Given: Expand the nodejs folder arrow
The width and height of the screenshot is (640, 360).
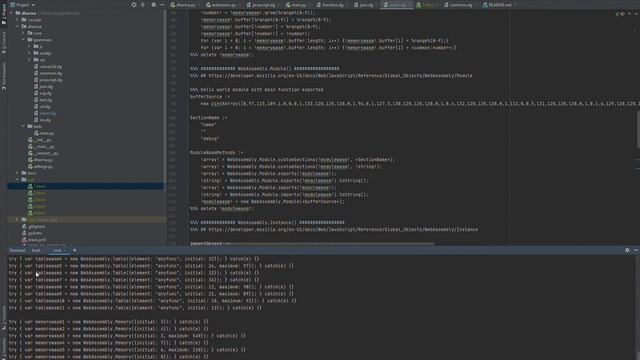Looking at the screenshot, I should pos(29,53).
